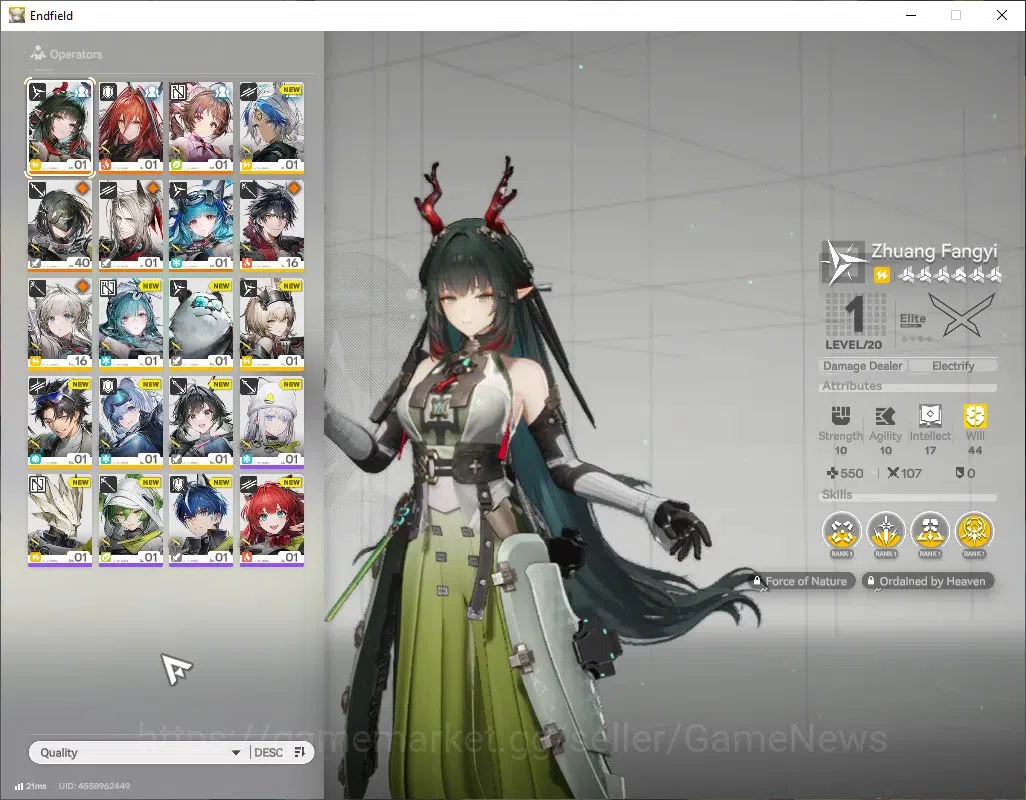1026x800 pixels.
Task: Open the third skill icon under Skills
Action: (930, 532)
